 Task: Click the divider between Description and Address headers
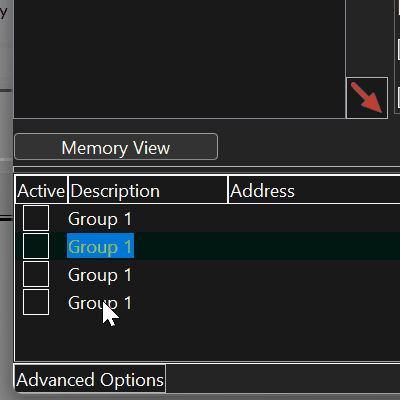coord(228,190)
